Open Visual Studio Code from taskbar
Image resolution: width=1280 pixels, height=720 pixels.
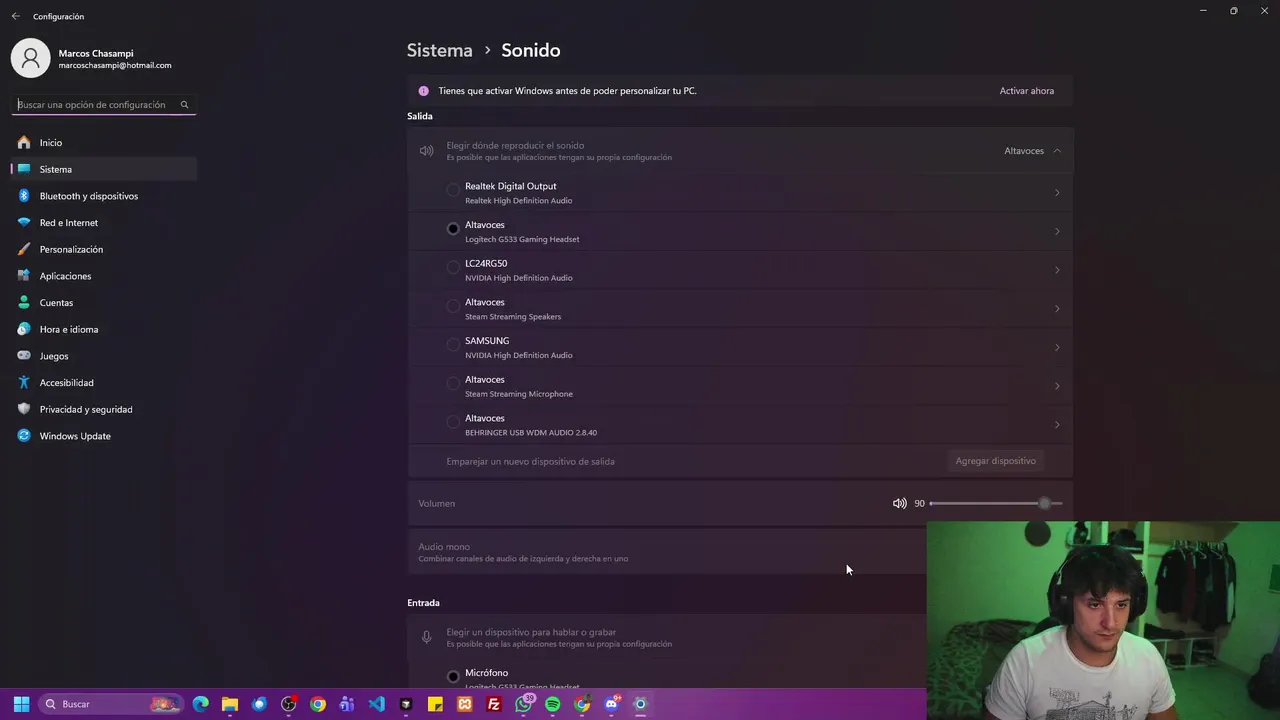tap(376, 704)
